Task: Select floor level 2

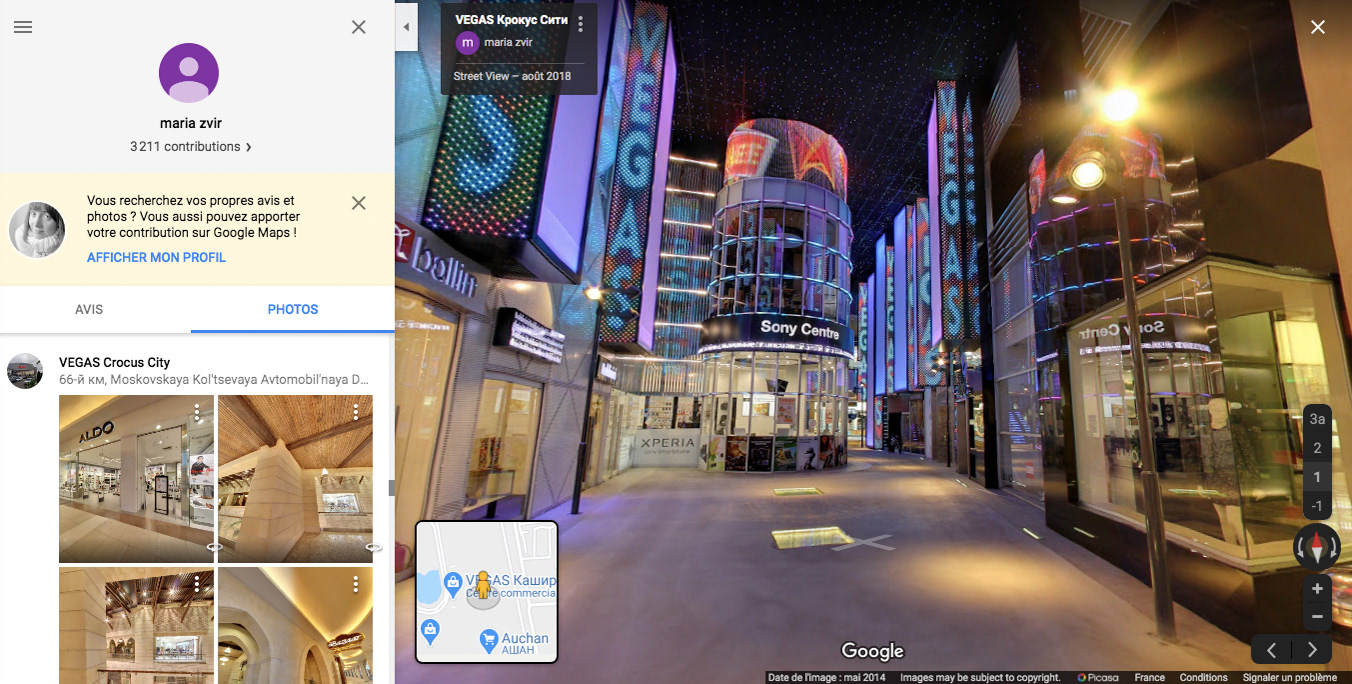Action: [x=1318, y=448]
